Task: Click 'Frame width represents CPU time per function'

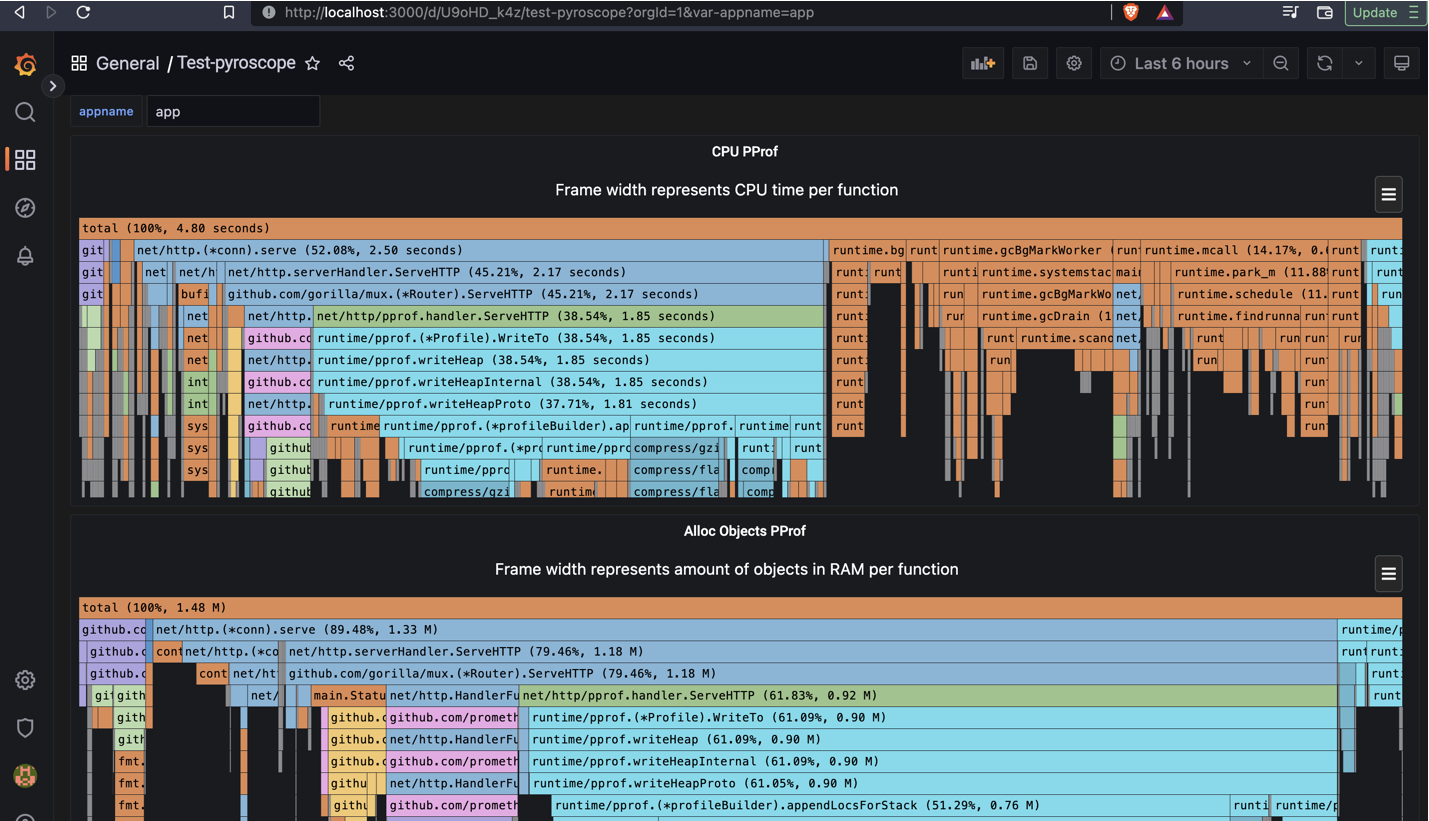Action: coord(727,190)
